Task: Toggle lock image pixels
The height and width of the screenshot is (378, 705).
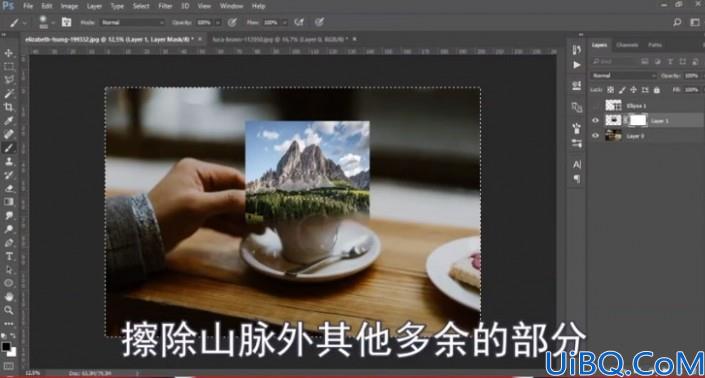Action: [x=622, y=90]
